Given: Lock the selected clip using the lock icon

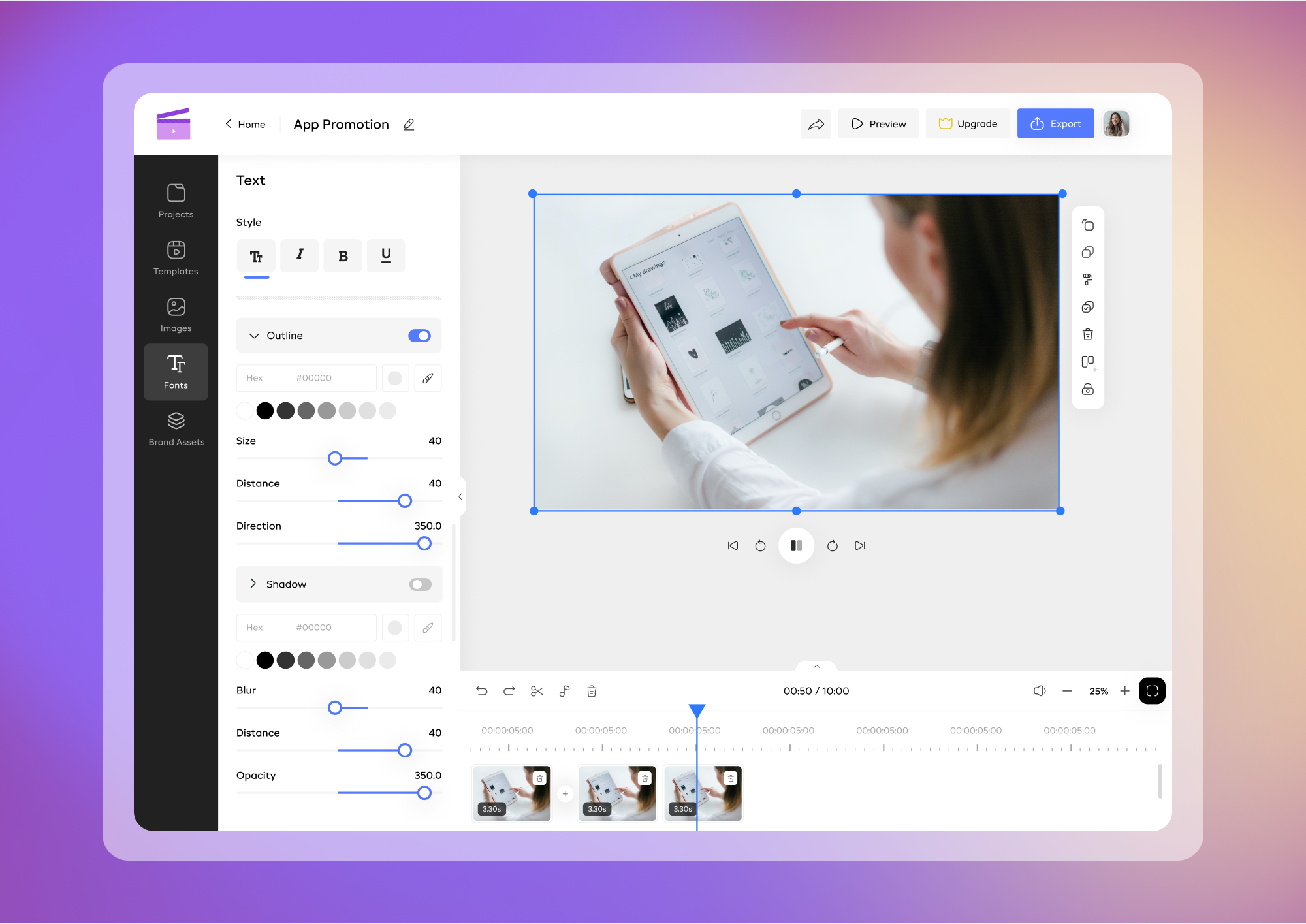Looking at the screenshot, I should 1087,389.
